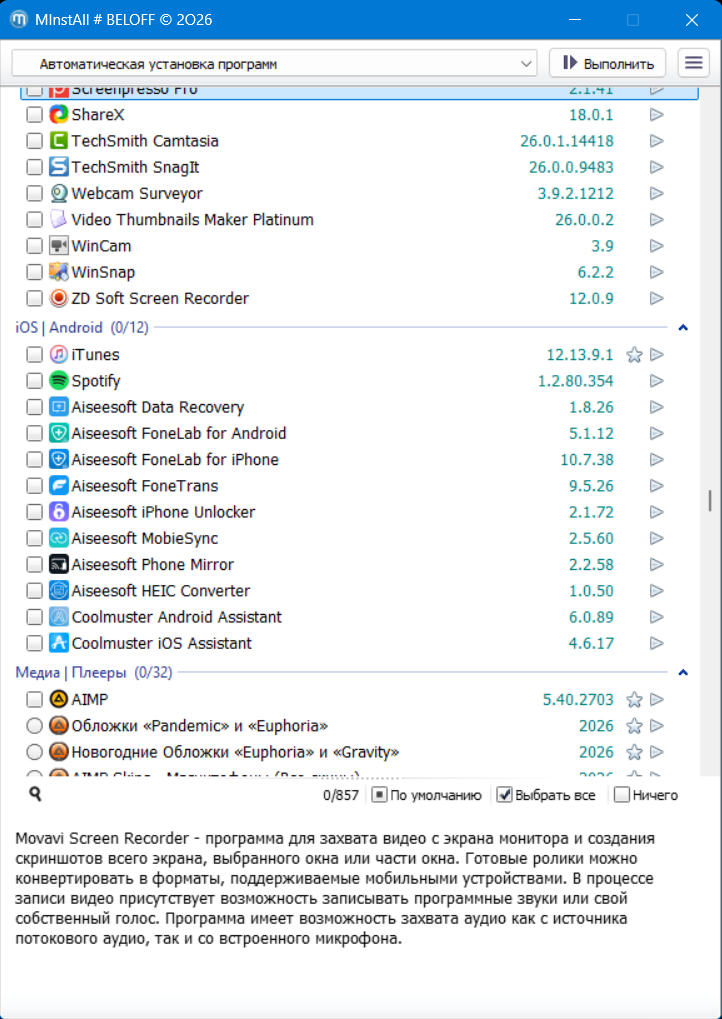Screen dimensions: 722x1019
Task: Collapse the Медиа | Плееры group chevron
Action: 683,673
